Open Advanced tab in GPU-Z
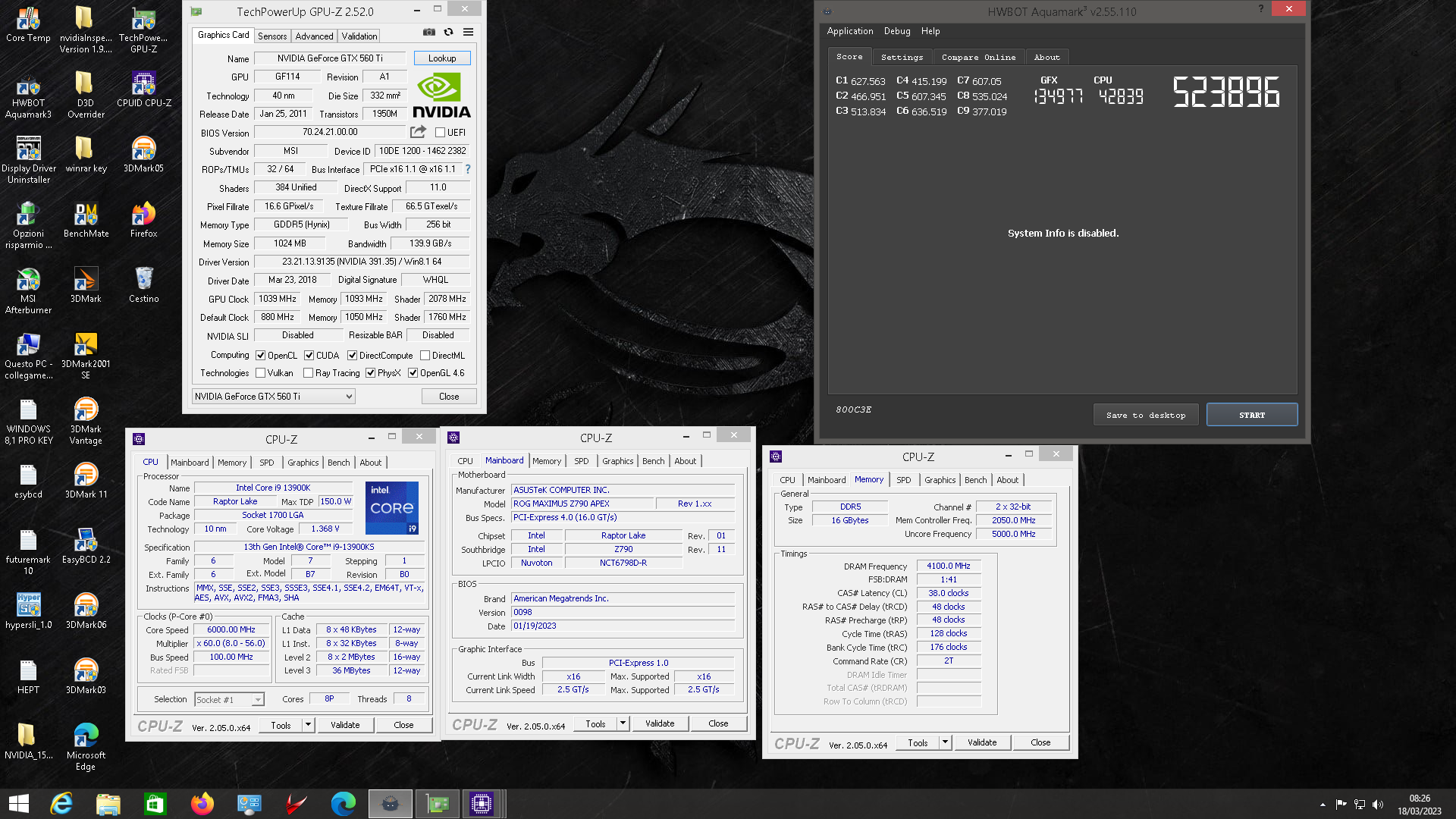The width and height of the screenshot is (1456, 819). [314, 36]
